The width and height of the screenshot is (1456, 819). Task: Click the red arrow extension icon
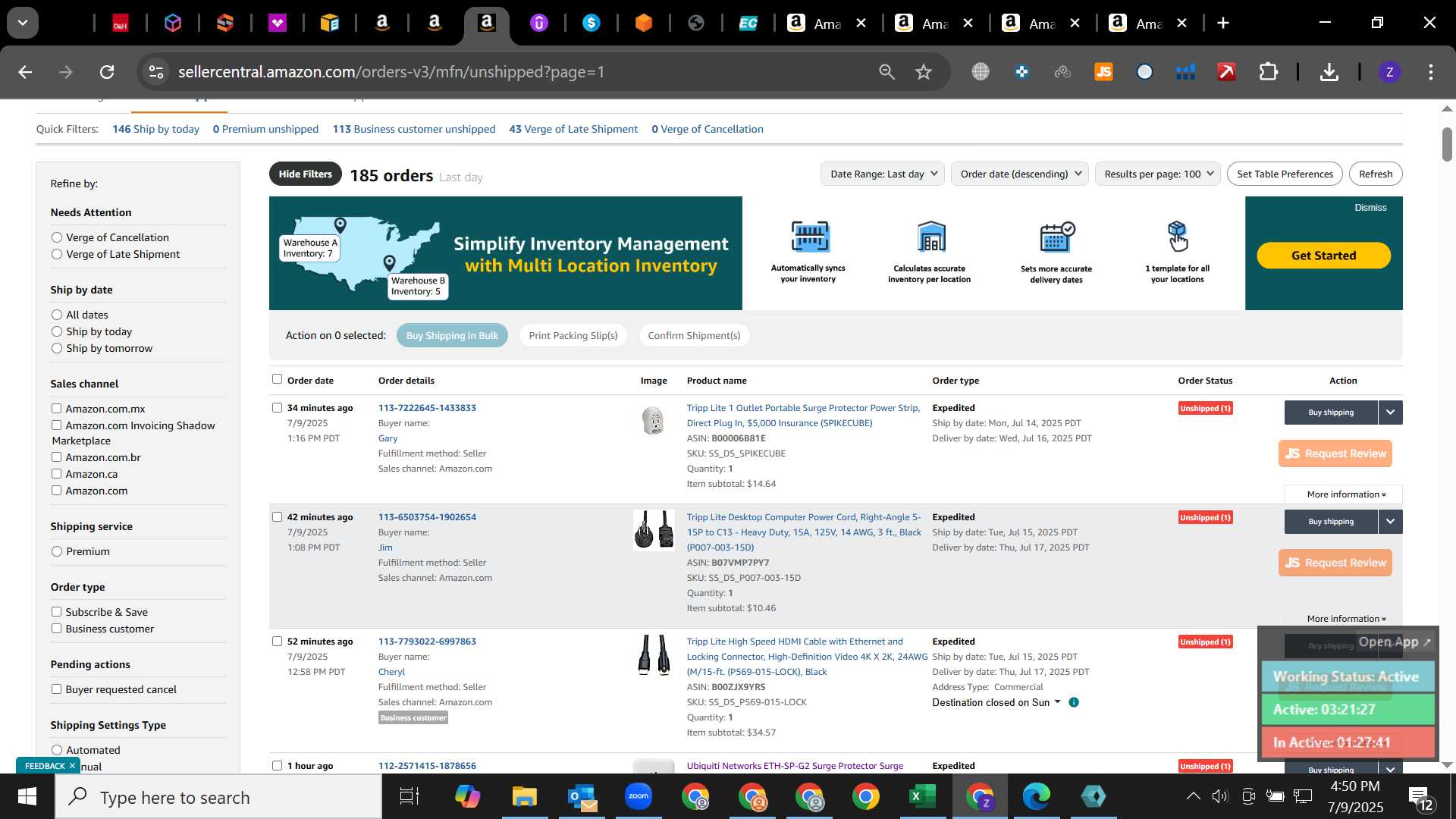1226,72
